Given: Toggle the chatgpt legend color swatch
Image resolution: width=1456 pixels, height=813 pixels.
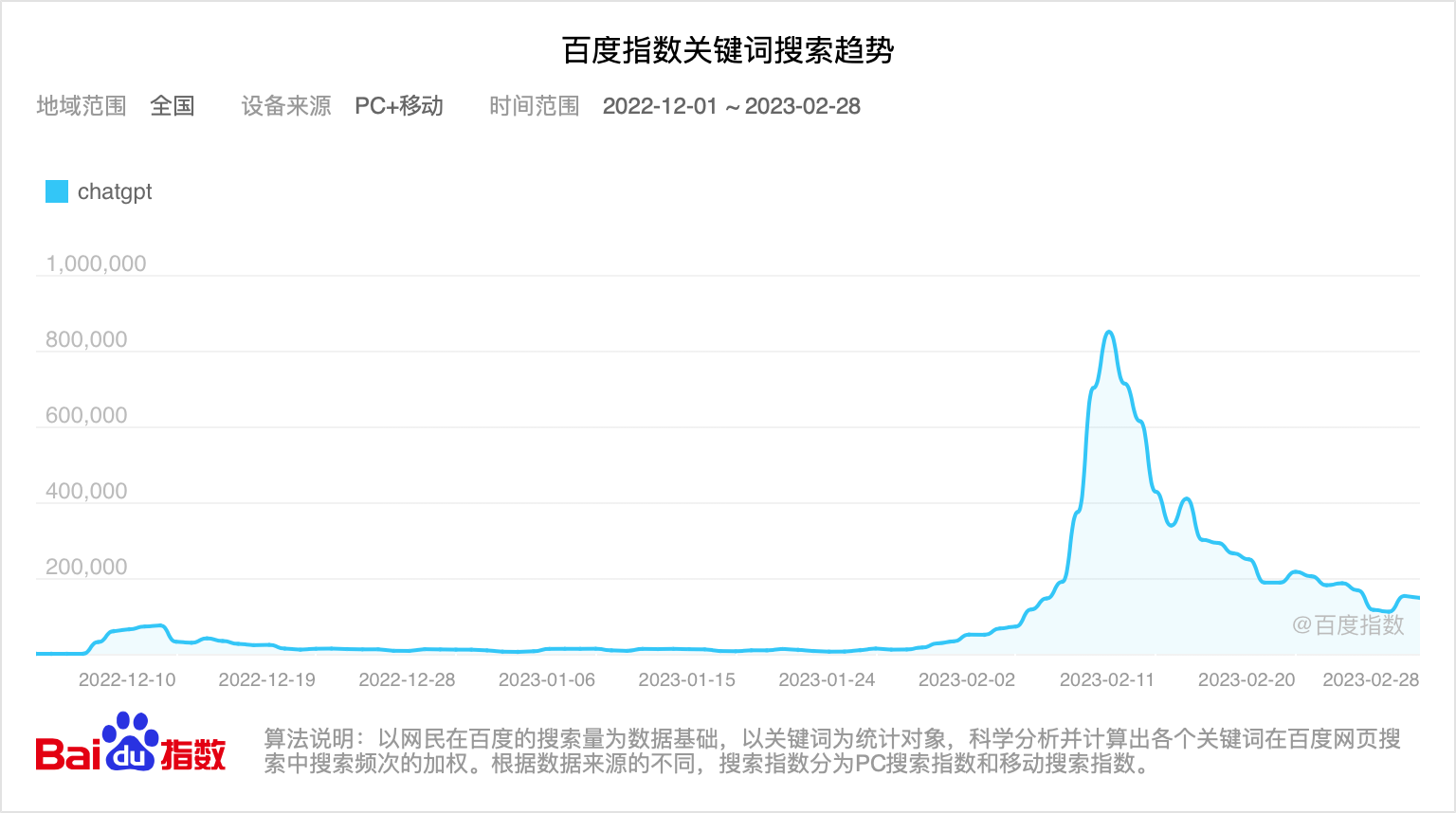Looking at the screenshot, I should (x=57, y=191).
